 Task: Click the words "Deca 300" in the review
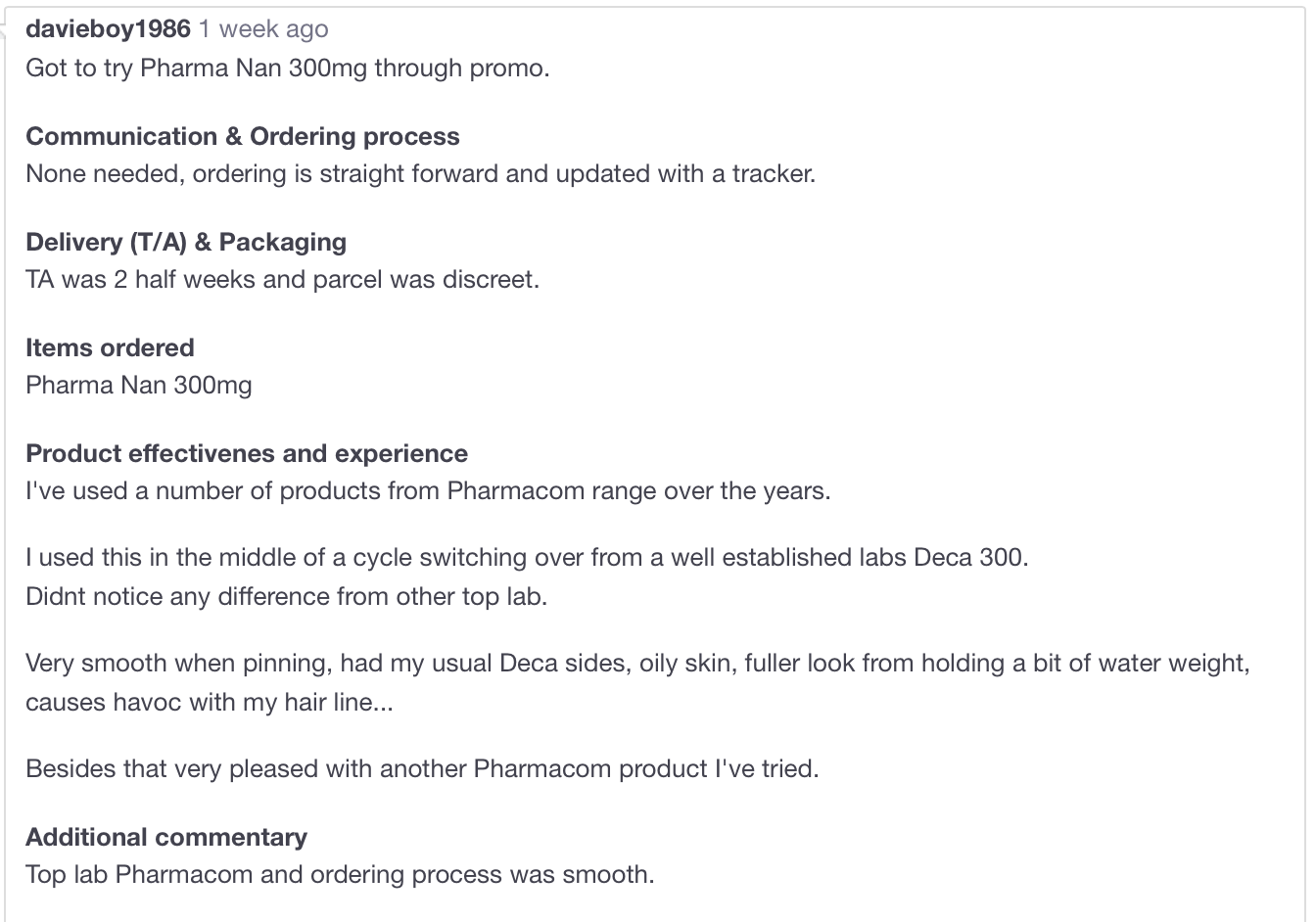969,557
